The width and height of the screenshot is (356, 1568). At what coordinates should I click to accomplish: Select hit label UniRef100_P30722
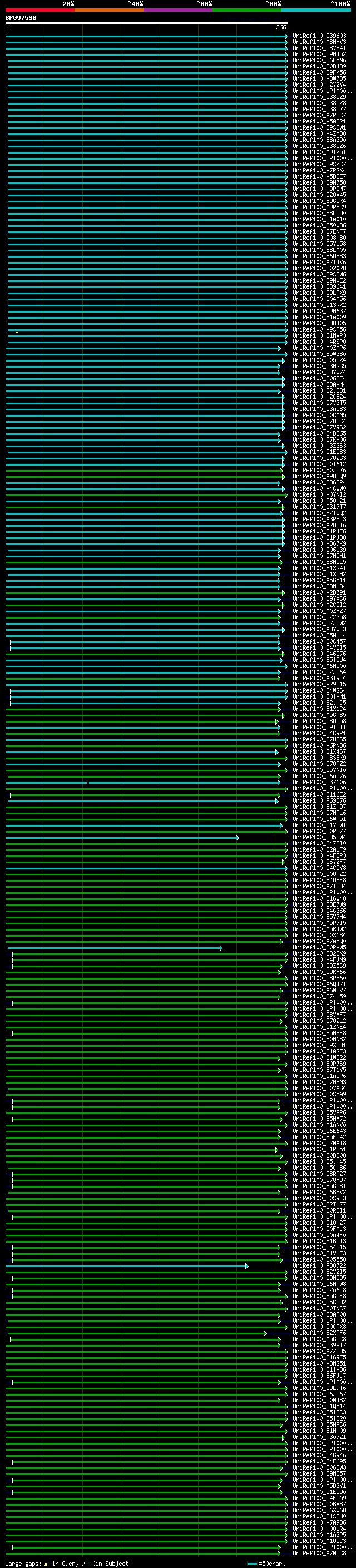(x=319, y=1266)
